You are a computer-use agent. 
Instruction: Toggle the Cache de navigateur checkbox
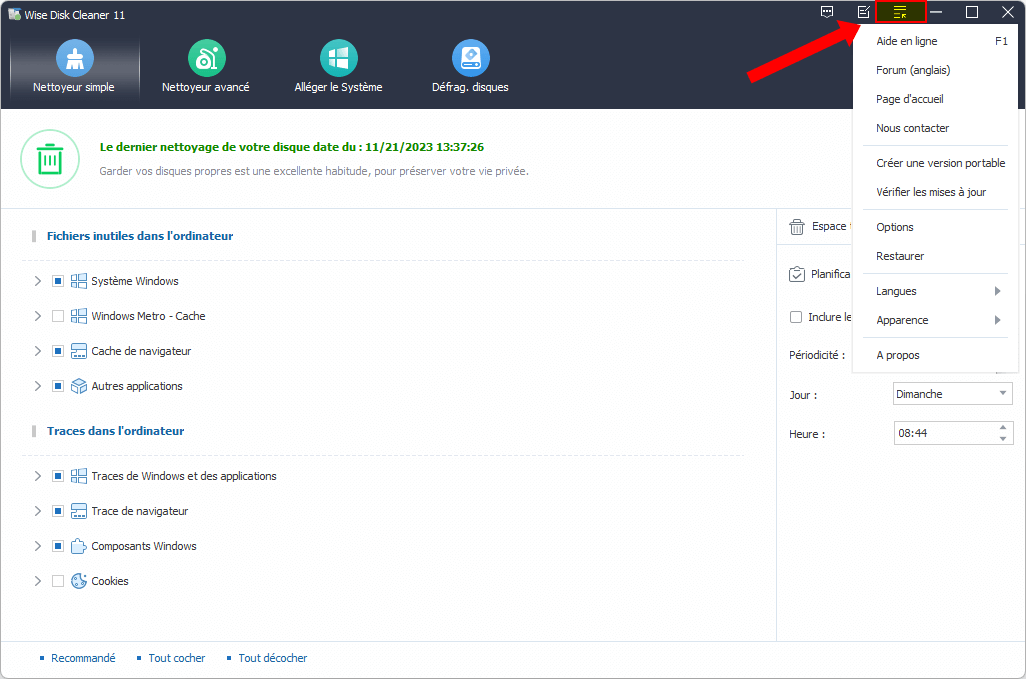58,351
